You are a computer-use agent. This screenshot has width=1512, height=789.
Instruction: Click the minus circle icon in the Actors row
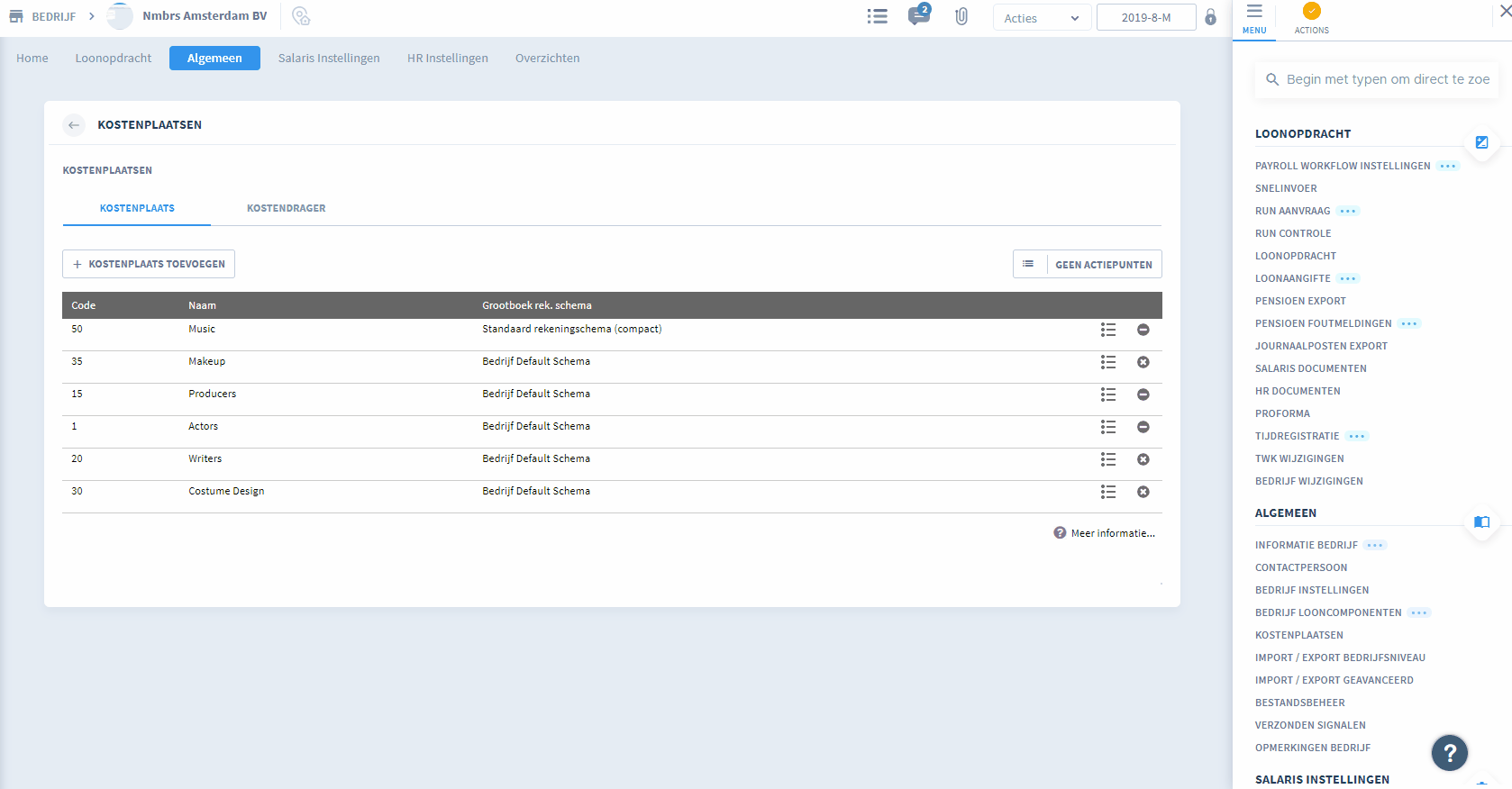[1143, 427]
